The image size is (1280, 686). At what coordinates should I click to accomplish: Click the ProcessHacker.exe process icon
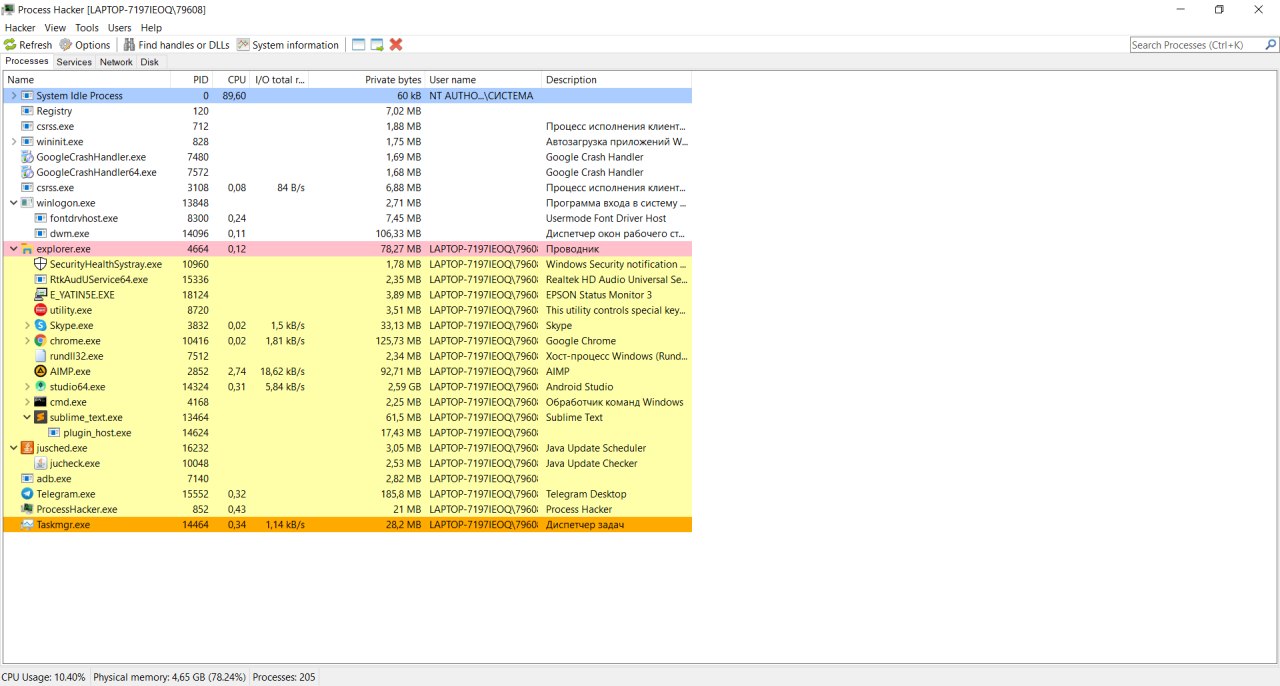tap(27, 509)
